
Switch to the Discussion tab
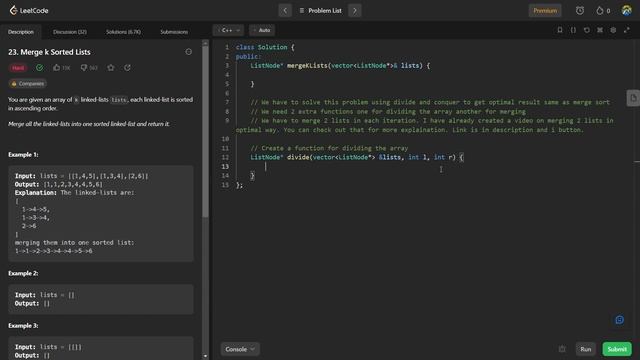pyautogui.click(x=69, y=32)
